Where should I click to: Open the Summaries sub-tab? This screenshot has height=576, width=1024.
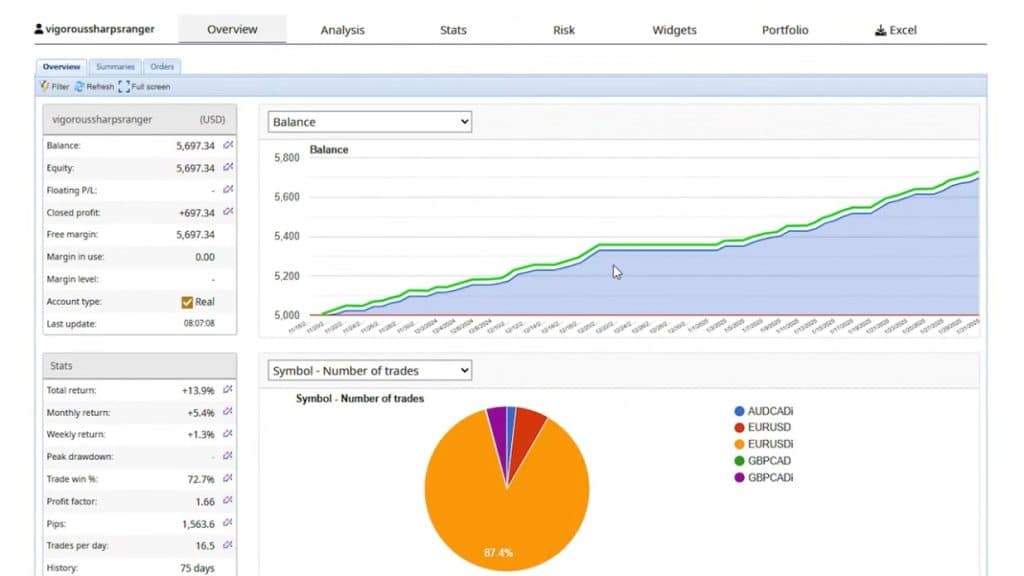(x=115, y=67)
